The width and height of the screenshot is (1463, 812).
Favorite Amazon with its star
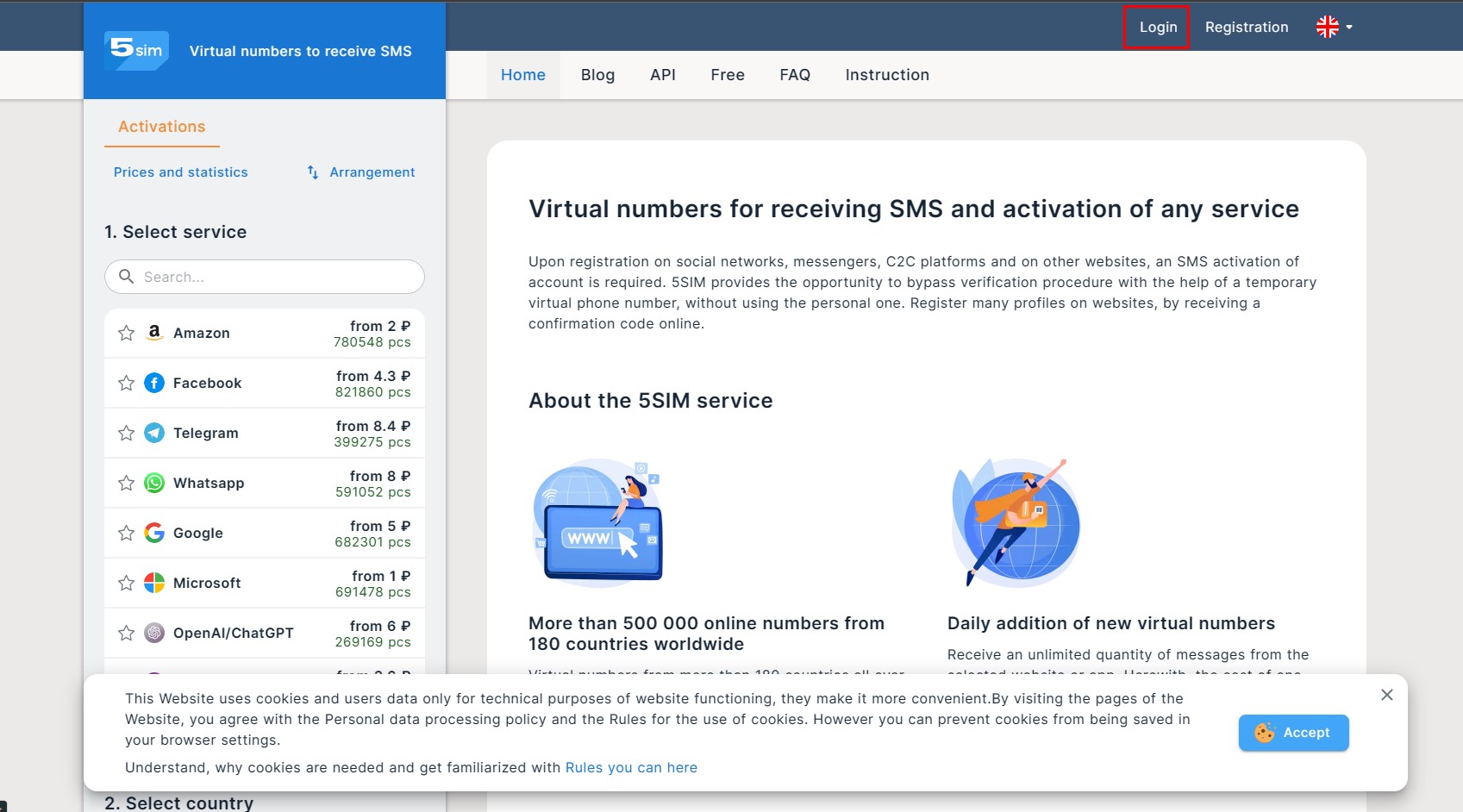coord(127,333)
